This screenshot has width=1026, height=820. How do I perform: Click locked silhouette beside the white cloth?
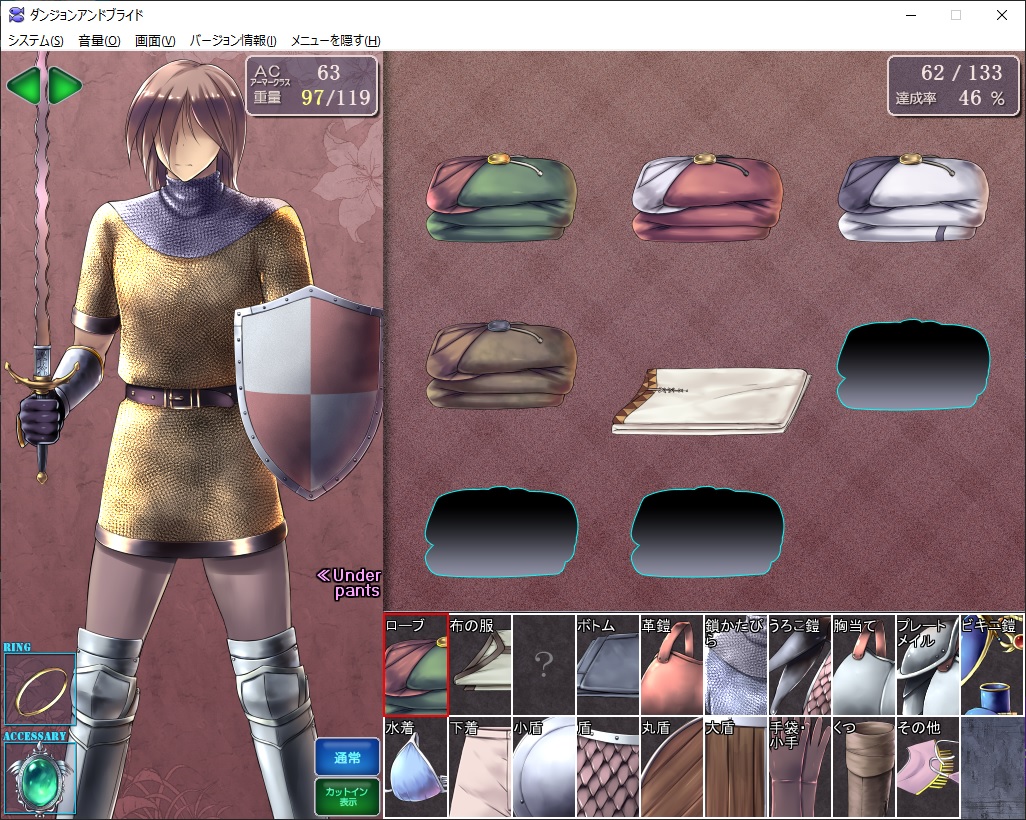pyautogui.click(x=913, y=365)
